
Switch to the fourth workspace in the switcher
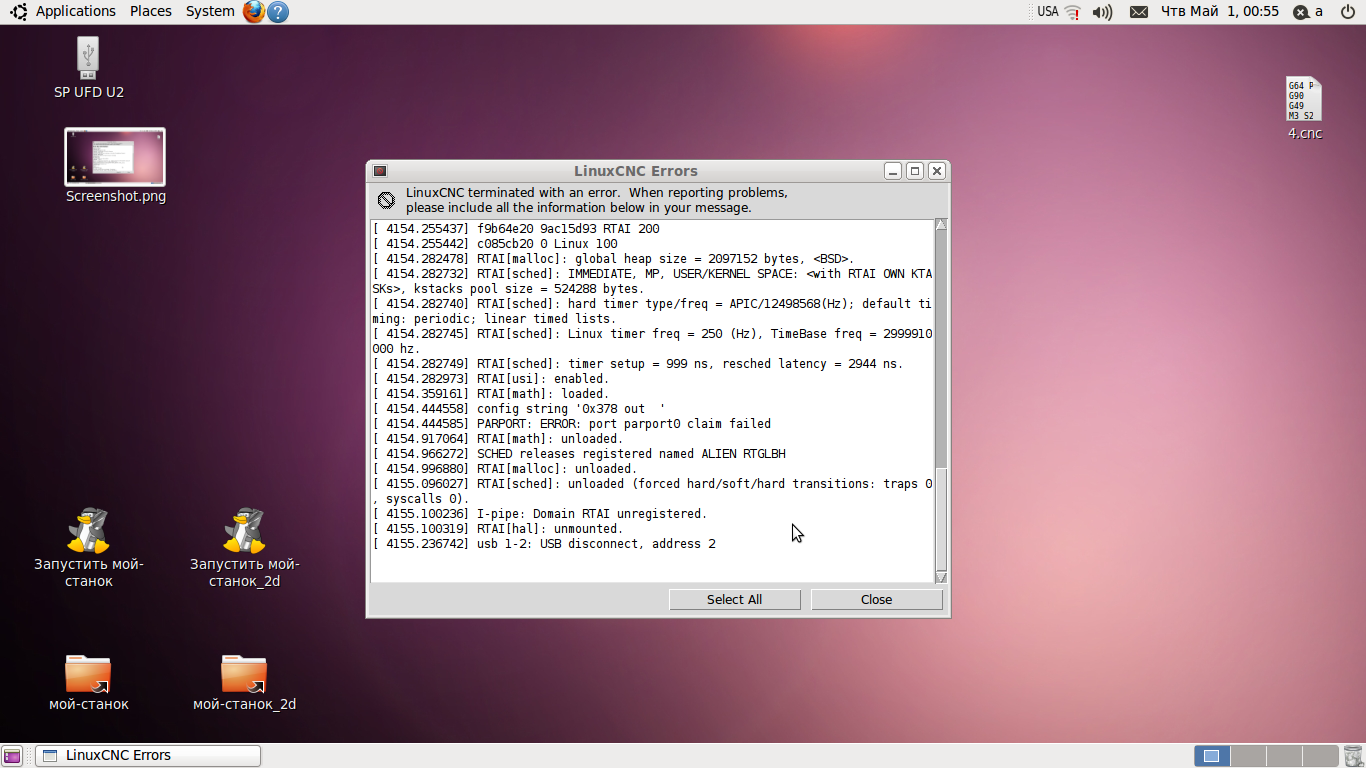click(1320, 756)
